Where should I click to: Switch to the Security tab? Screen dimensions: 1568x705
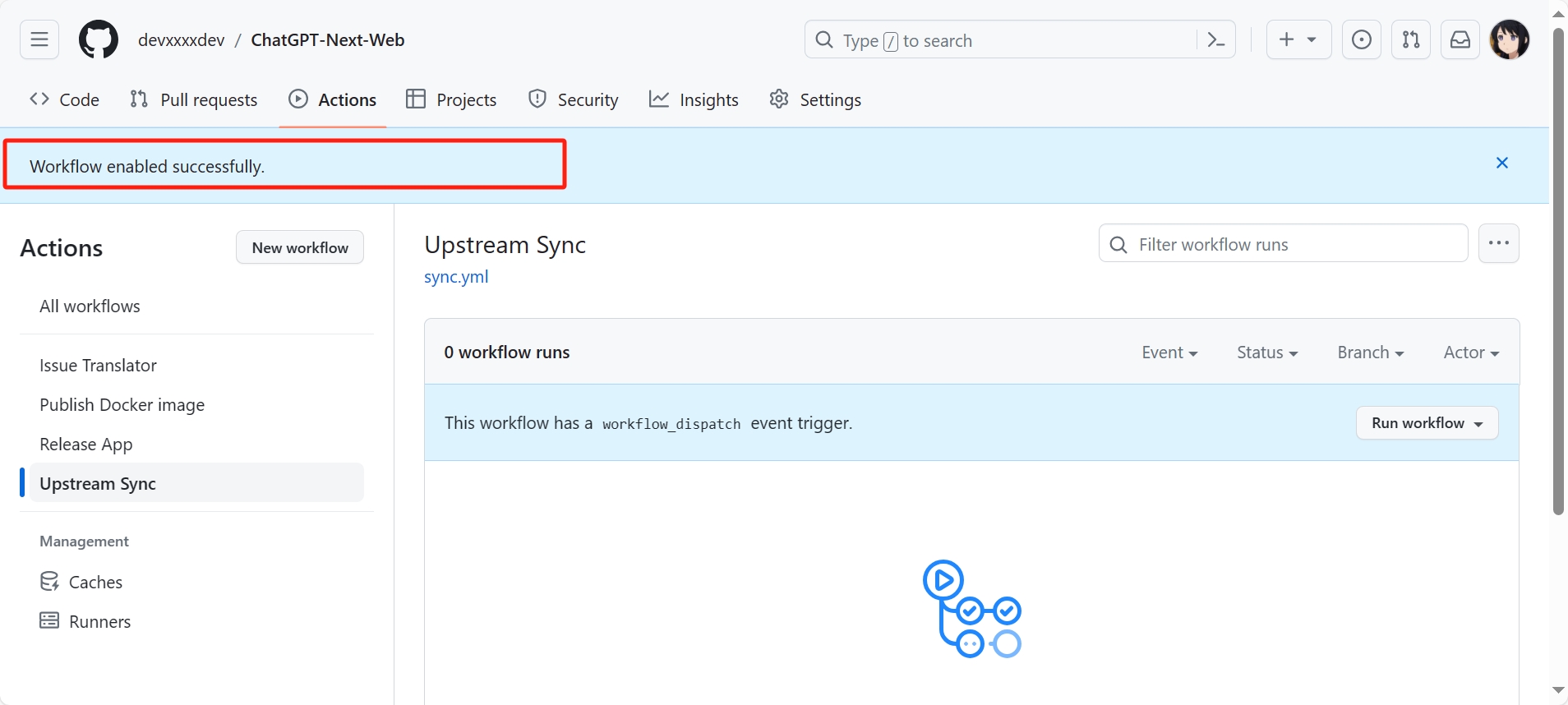(573, 99)
